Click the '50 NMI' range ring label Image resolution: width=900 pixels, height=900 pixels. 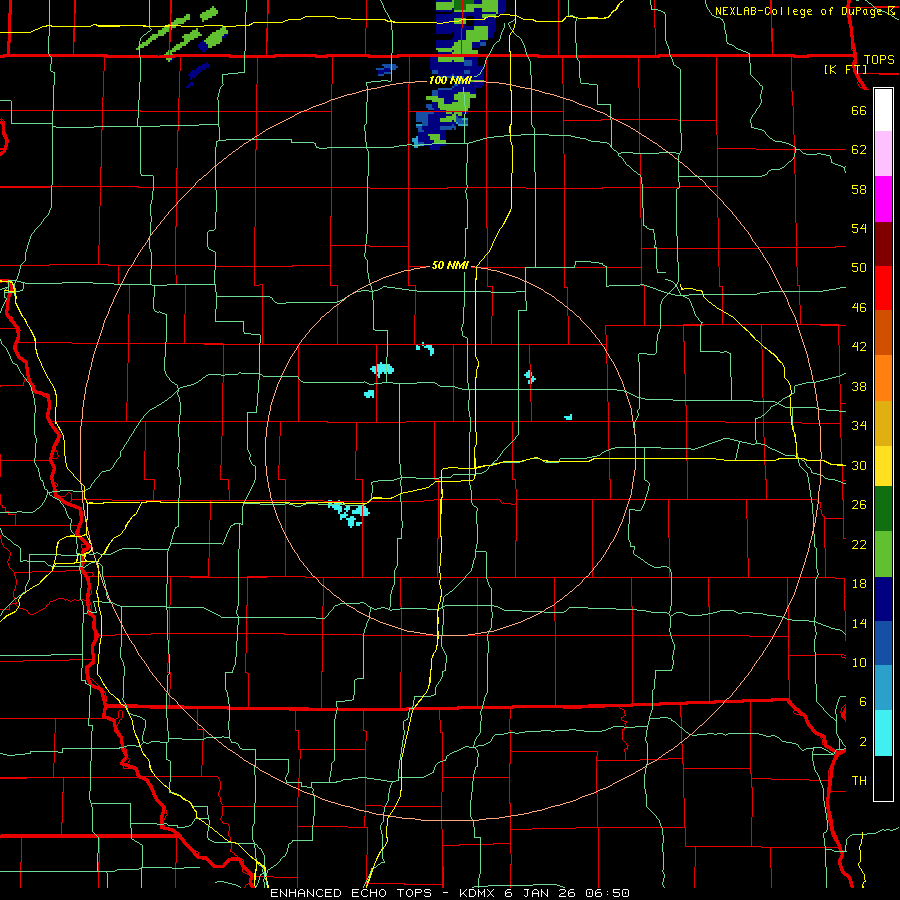point(450,265)
